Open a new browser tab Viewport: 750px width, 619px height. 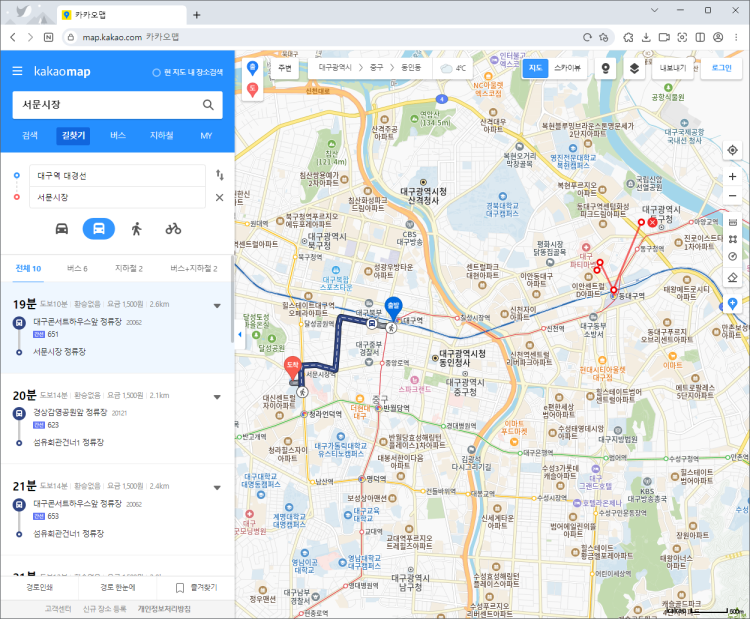click(197, 15)
